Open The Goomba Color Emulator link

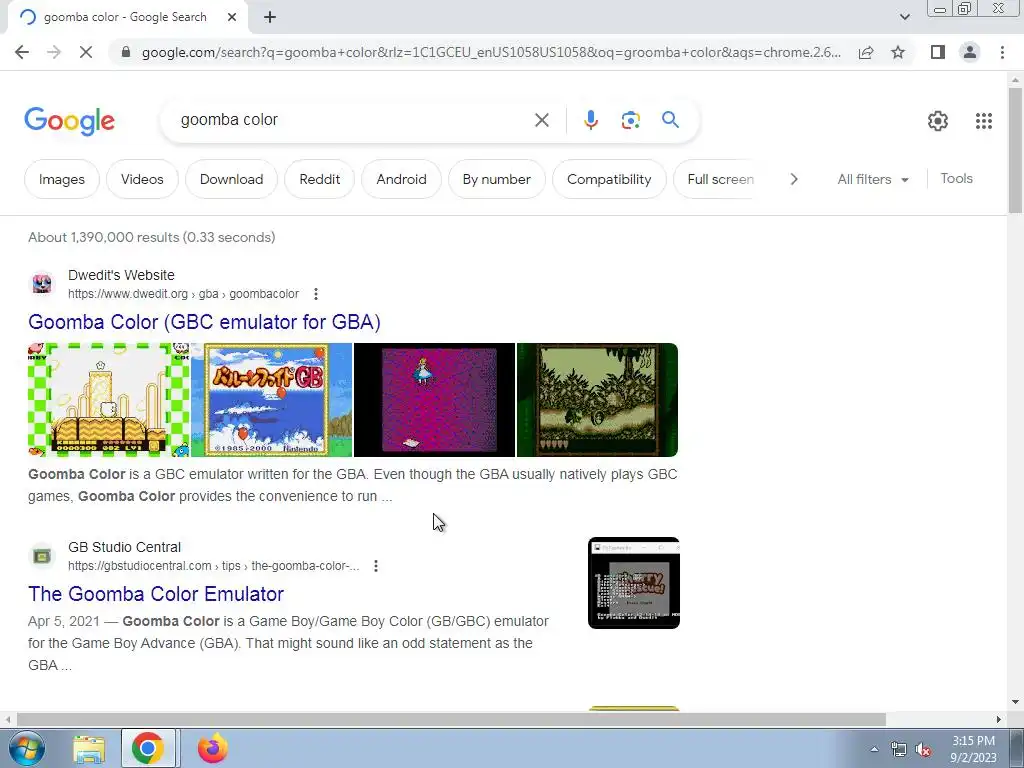pos(155,594)
